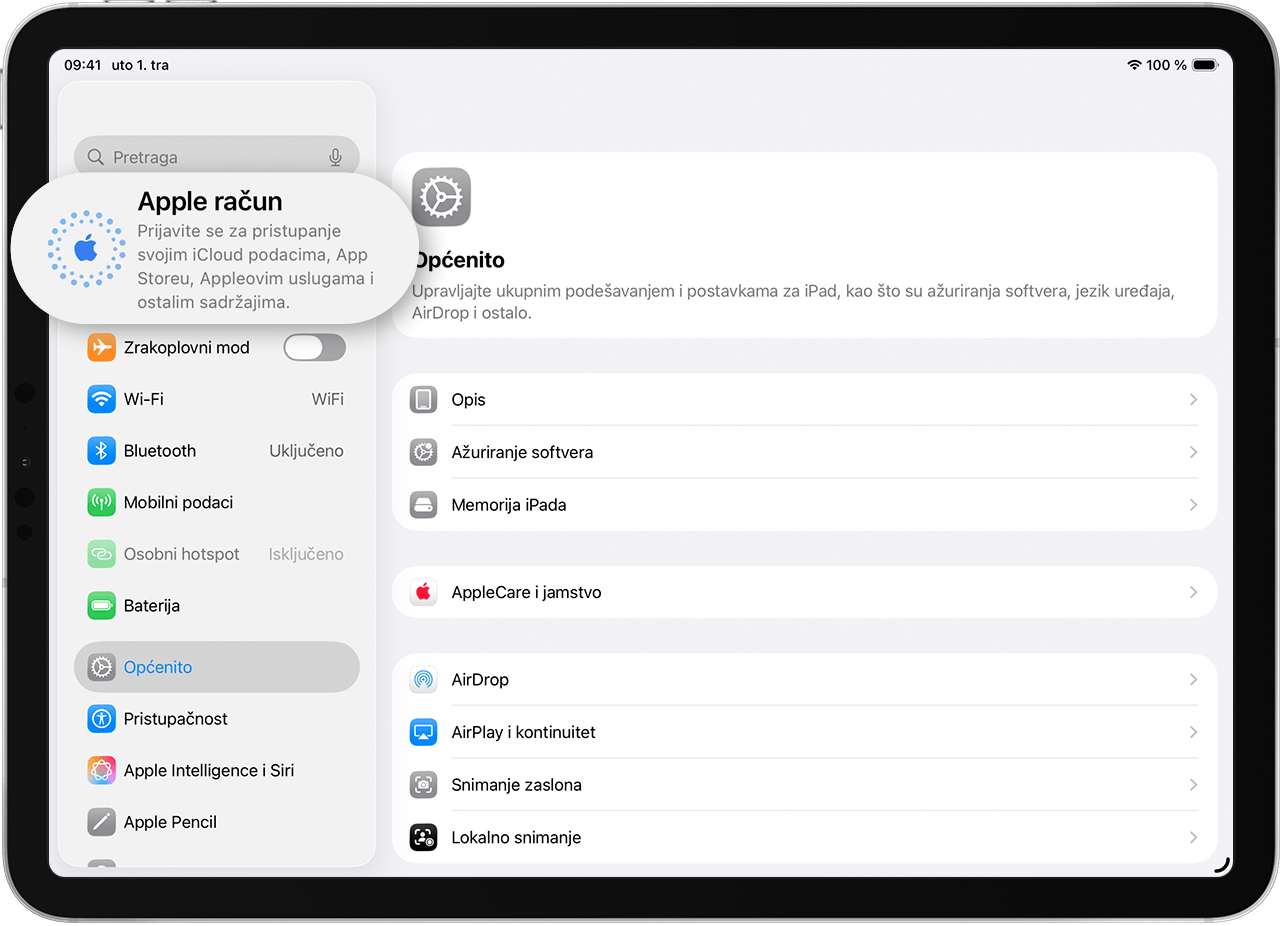The image size is (1280, 926).
Task: Tap the Baterija battery icon
Action: pyautogui.click(x=101, y=605)
